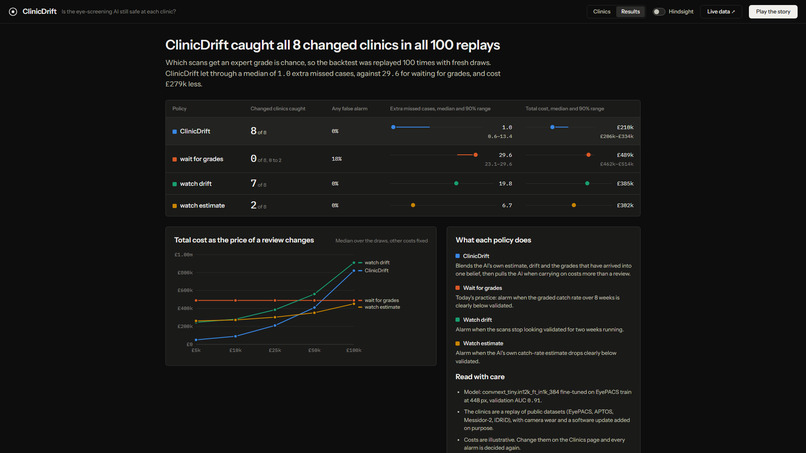Click the £385k watch drift cost

pyautogui.click(x=625, y=184)
